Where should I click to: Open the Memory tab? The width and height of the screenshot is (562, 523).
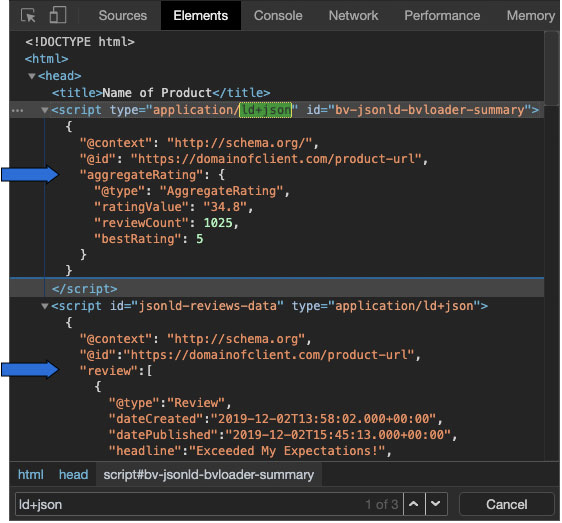[x=530, y=15]
